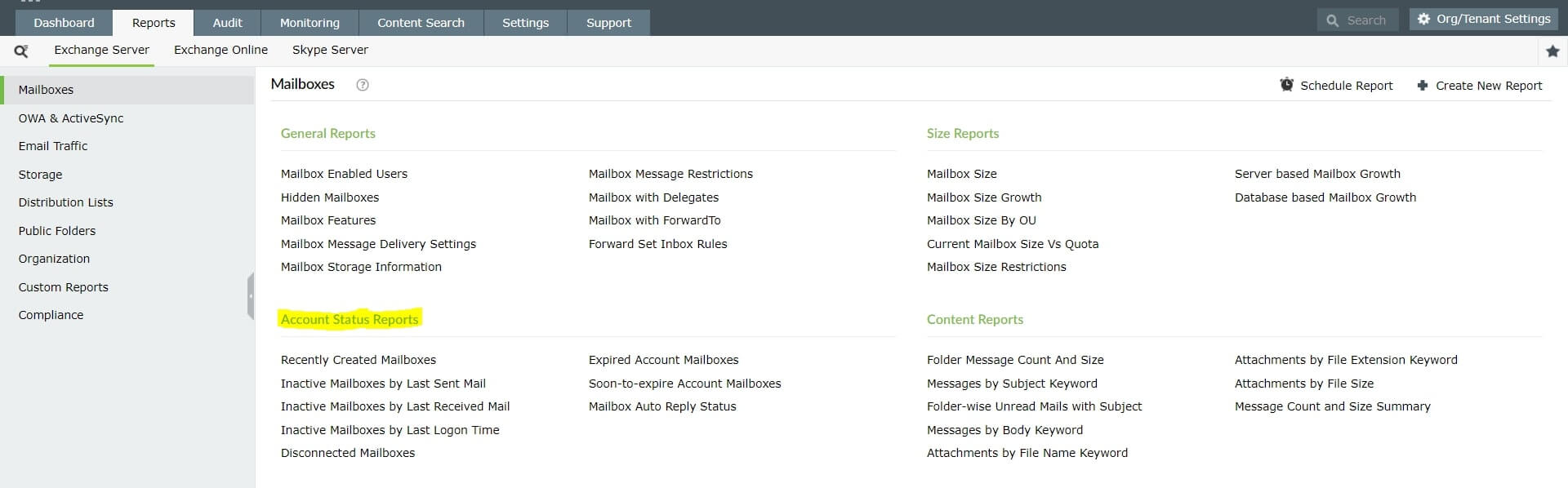Select Distribution Lists in the sidebar
The height and width of the screenshot is (488, 1568).
pyautogui.click(x=65, y=202)
